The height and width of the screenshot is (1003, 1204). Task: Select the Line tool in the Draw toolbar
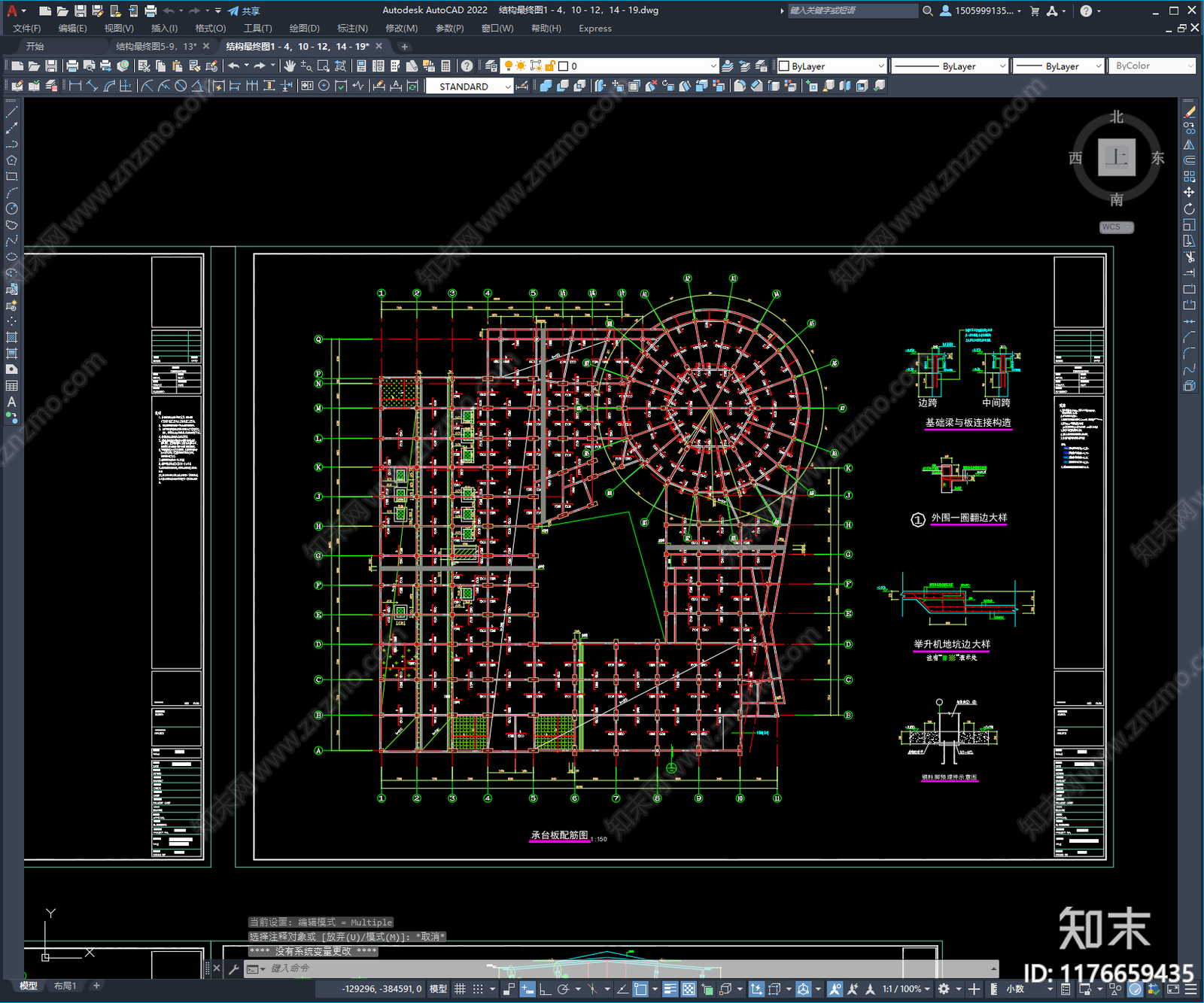[11, 111]
